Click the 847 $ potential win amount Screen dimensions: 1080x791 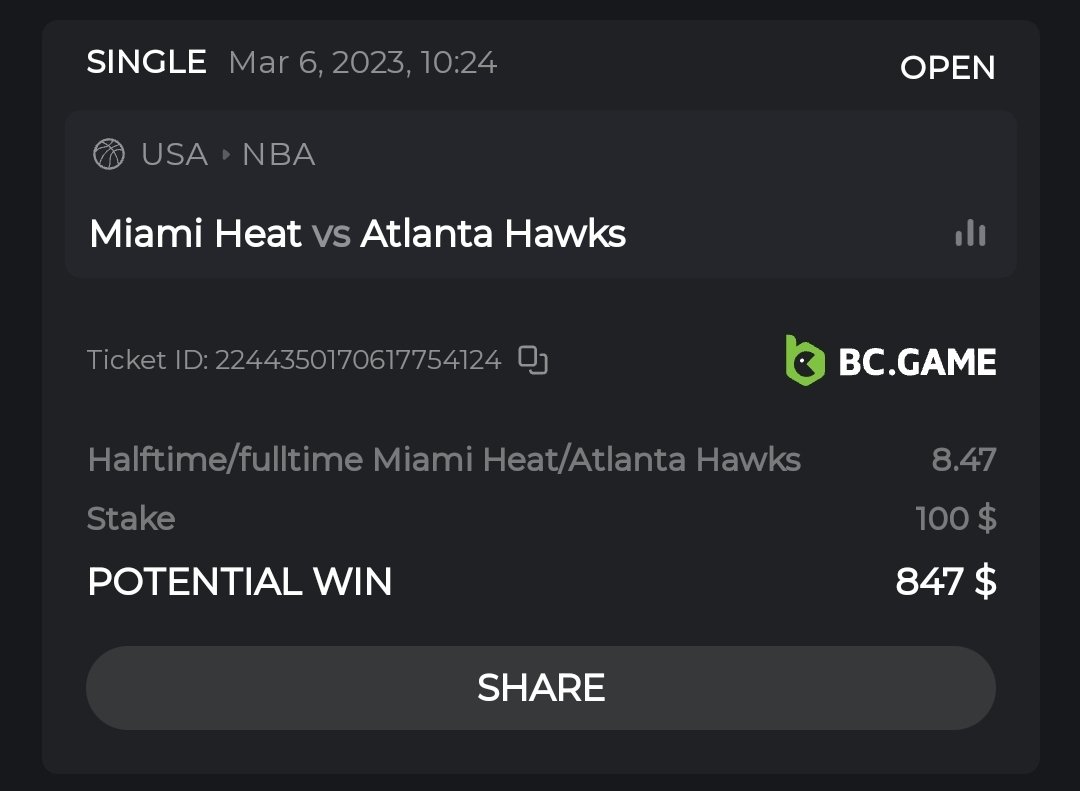pos(945,581)
